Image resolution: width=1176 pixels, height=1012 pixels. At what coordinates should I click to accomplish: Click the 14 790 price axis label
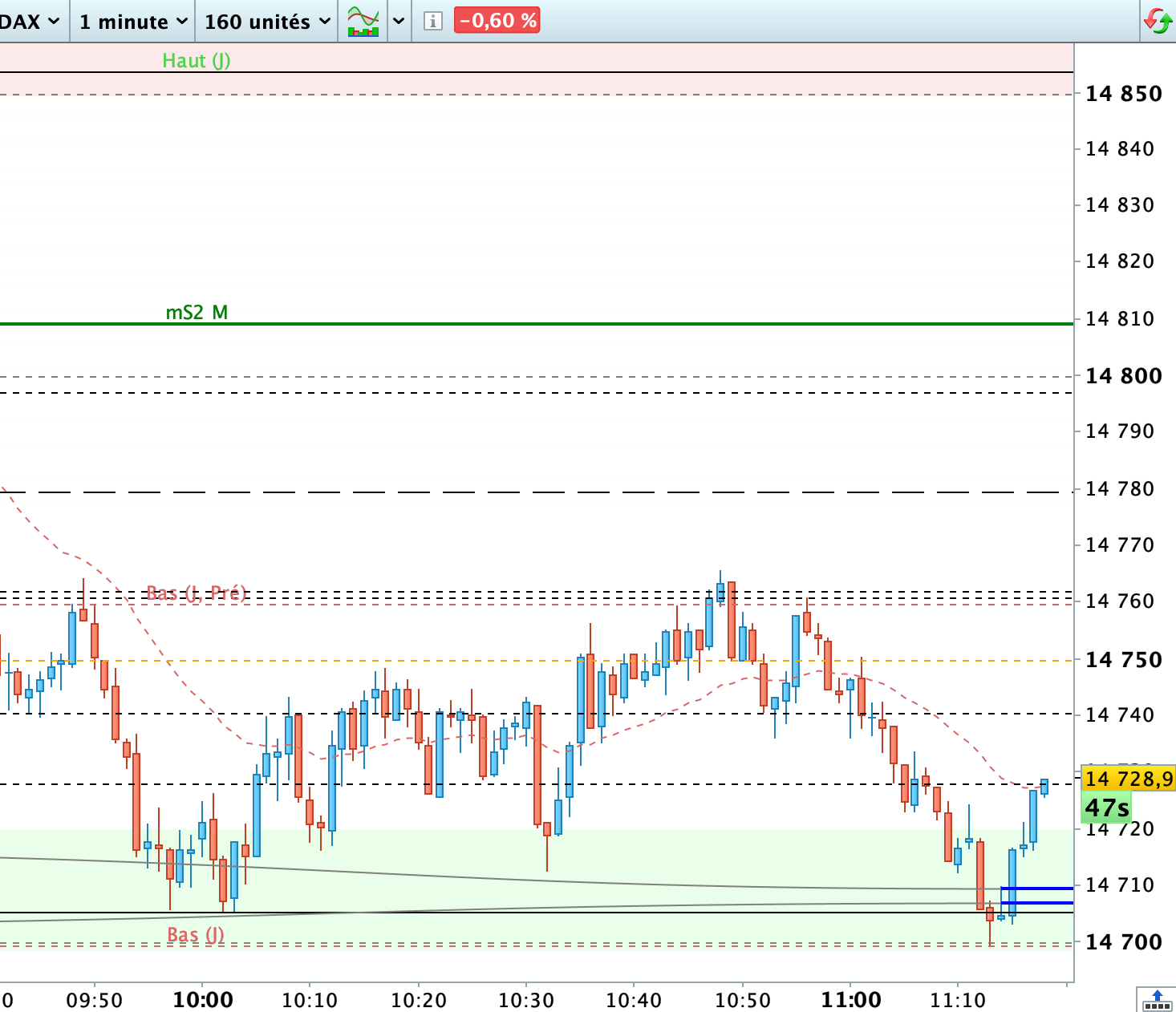click(1120, 431)
